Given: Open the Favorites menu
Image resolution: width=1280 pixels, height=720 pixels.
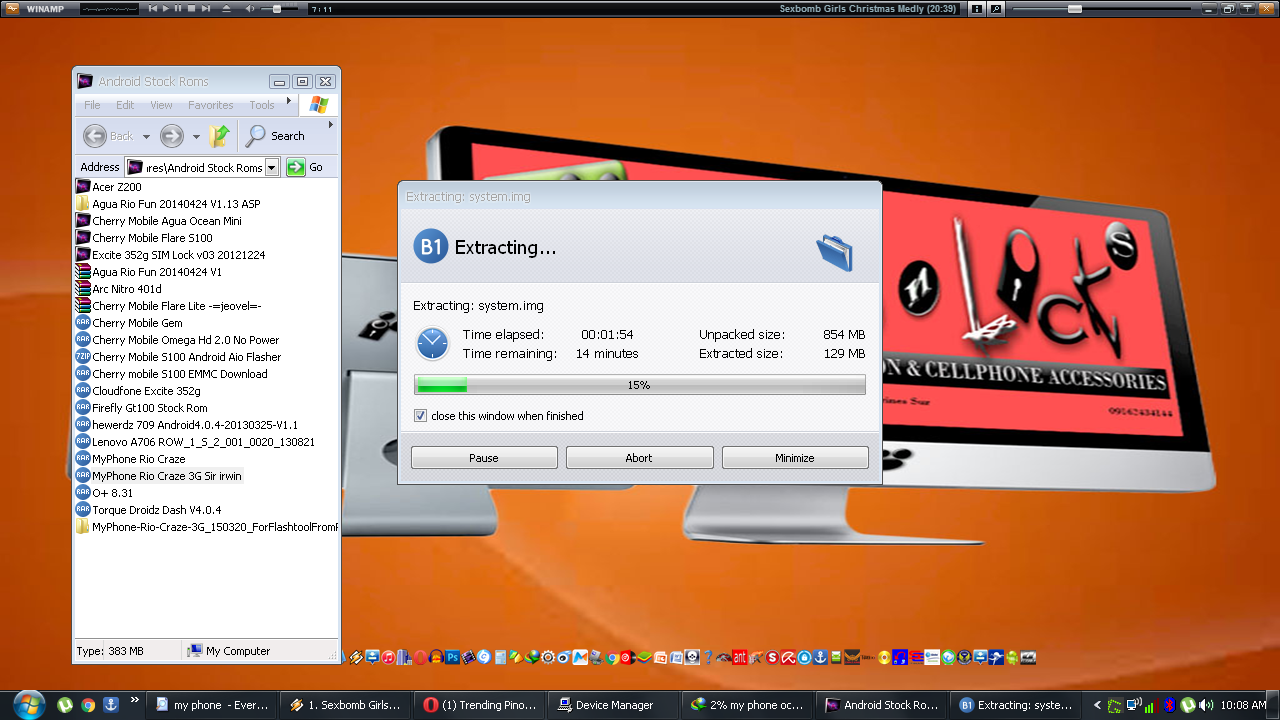Looking at the screenshot, I should [x=211, y=105].
